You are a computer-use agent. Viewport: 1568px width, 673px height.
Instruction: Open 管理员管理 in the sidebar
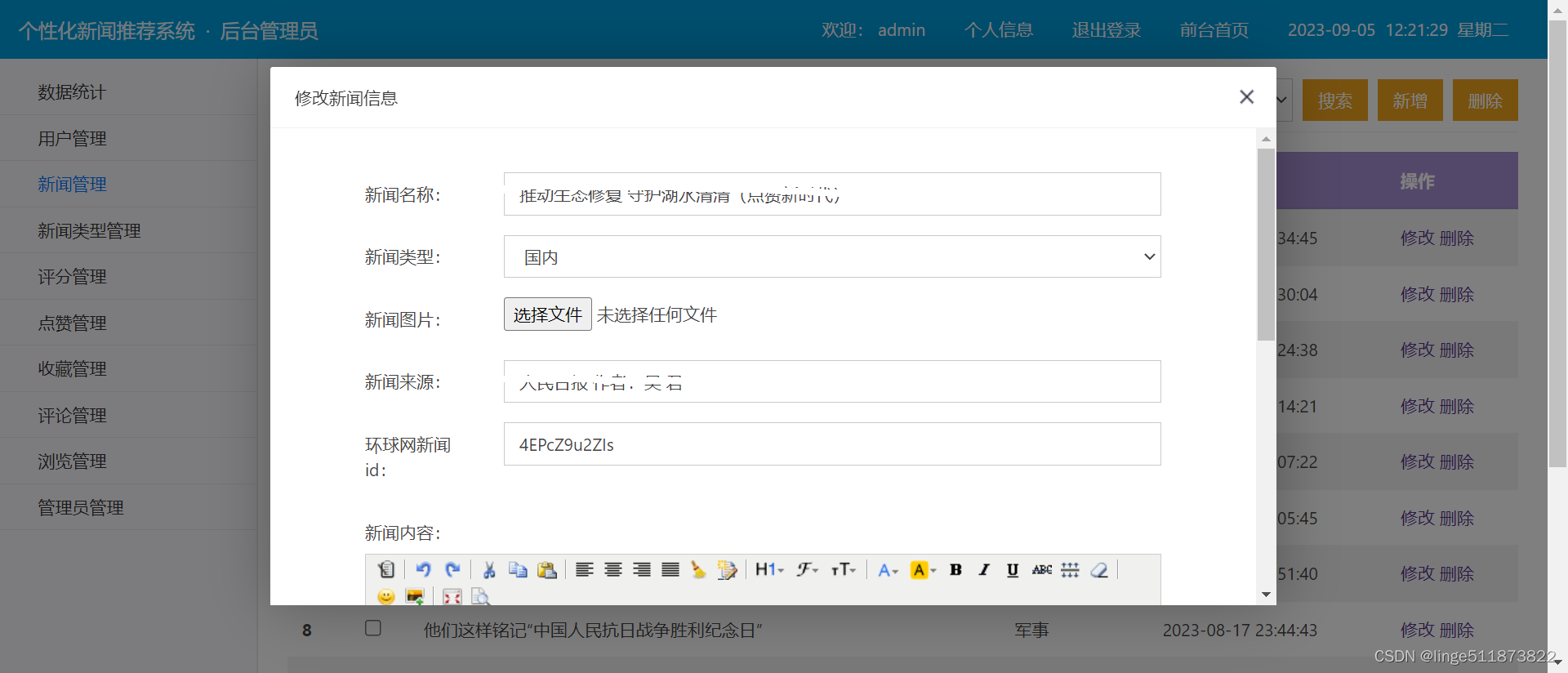[x=81, y=508]
